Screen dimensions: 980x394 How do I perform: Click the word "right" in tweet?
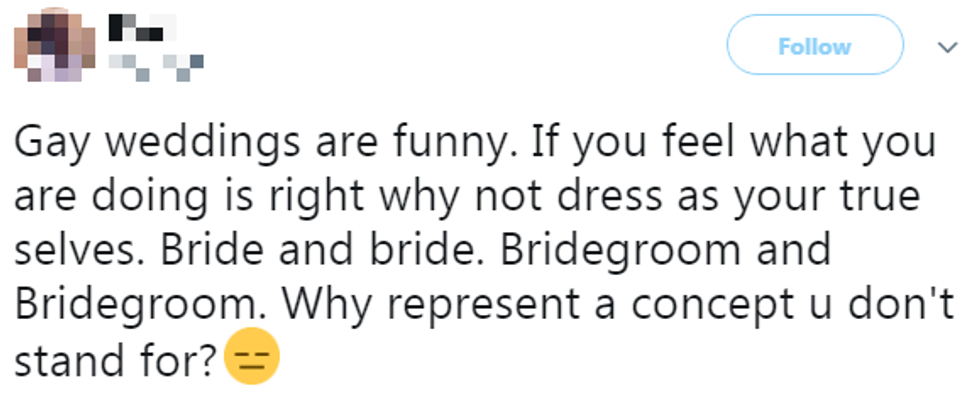(x=317, y=197)
